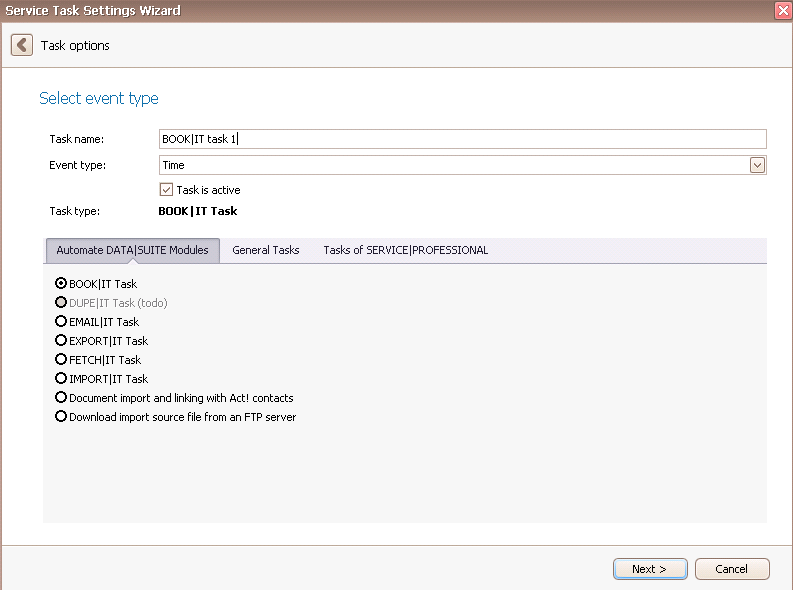
Task: Click the Task type: label
Action: click(x=74, y=211)
